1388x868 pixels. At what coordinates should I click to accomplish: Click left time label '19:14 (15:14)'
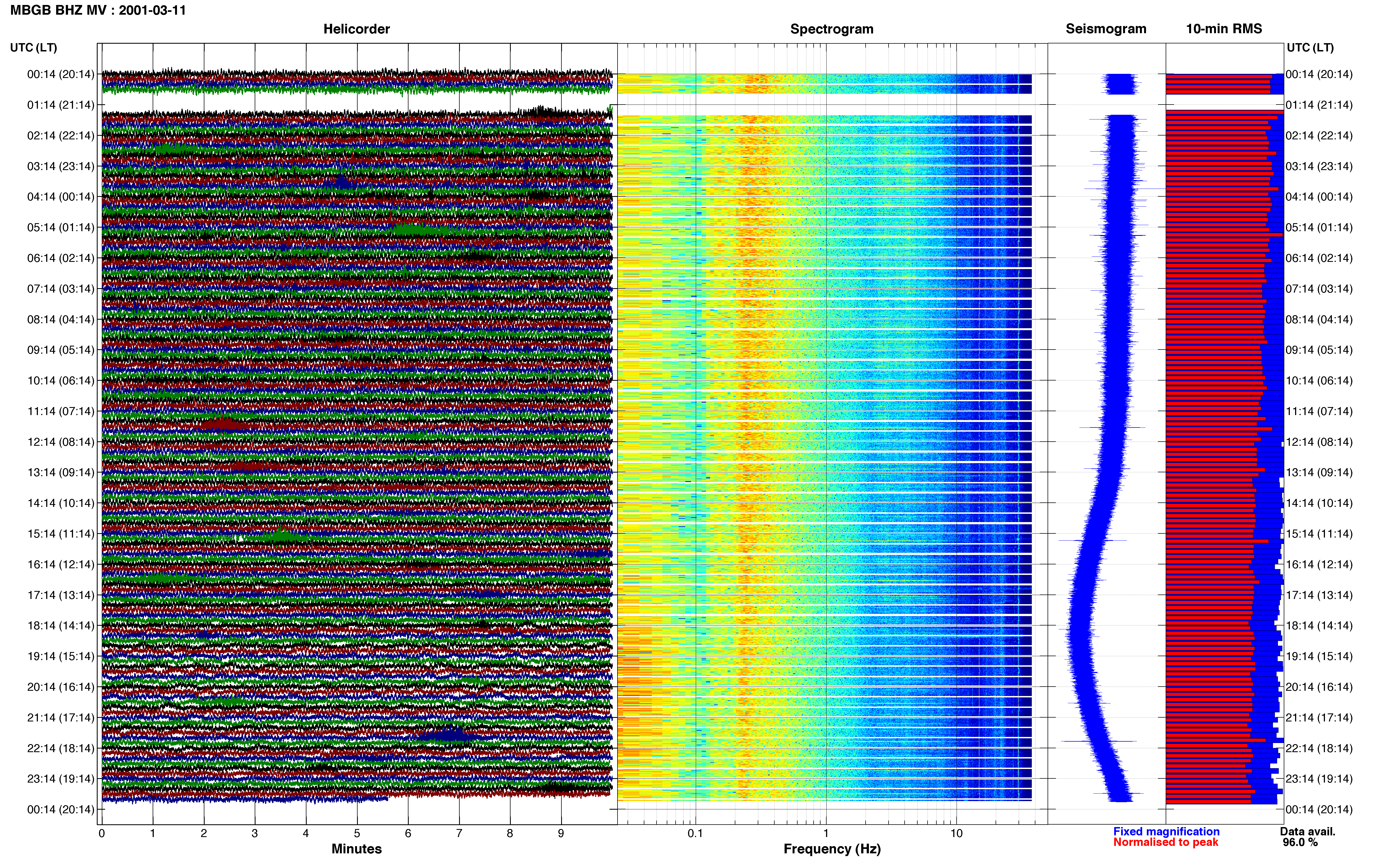tap(61, 656)
